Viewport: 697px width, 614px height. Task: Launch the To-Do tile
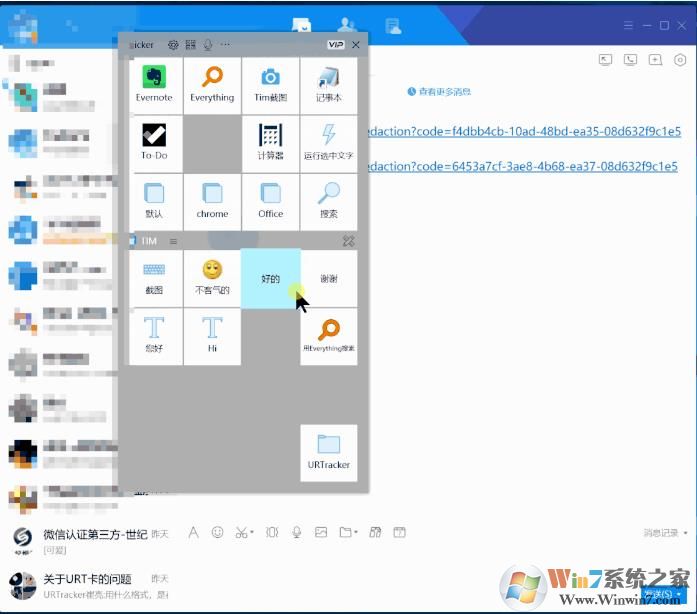coord(154,143)
